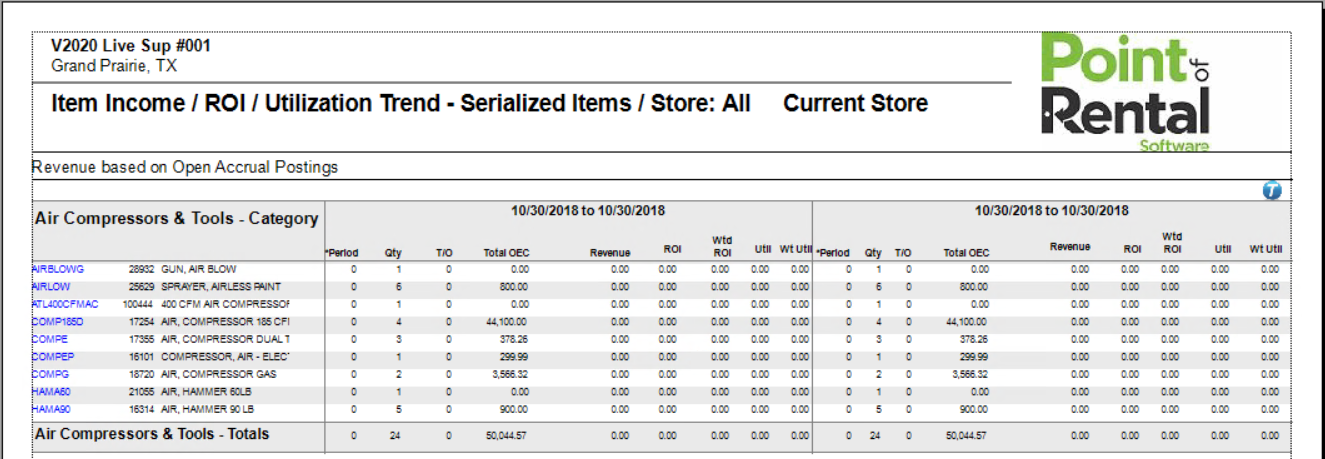Click the V2020 Live Sup #001 store name
The image size is (1325, 459).
click(x=131, y=47)
